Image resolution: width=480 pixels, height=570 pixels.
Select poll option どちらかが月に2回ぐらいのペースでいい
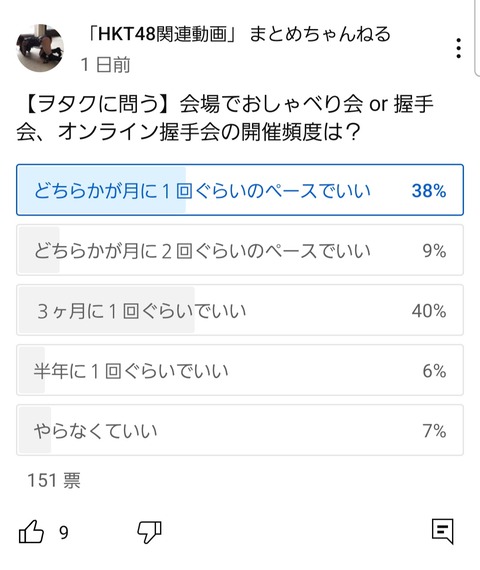pyautogui.click(x=240, y=250)
